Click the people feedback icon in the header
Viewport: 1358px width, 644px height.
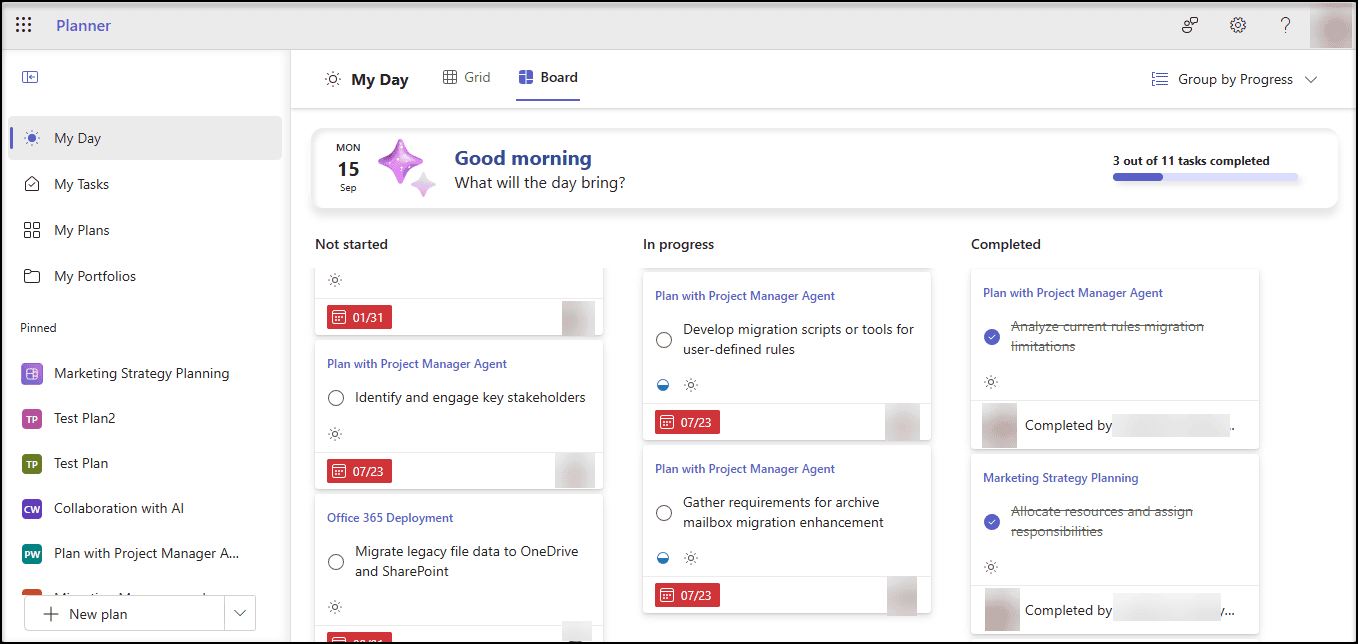pyautogui.click(x=1190, y=25)
